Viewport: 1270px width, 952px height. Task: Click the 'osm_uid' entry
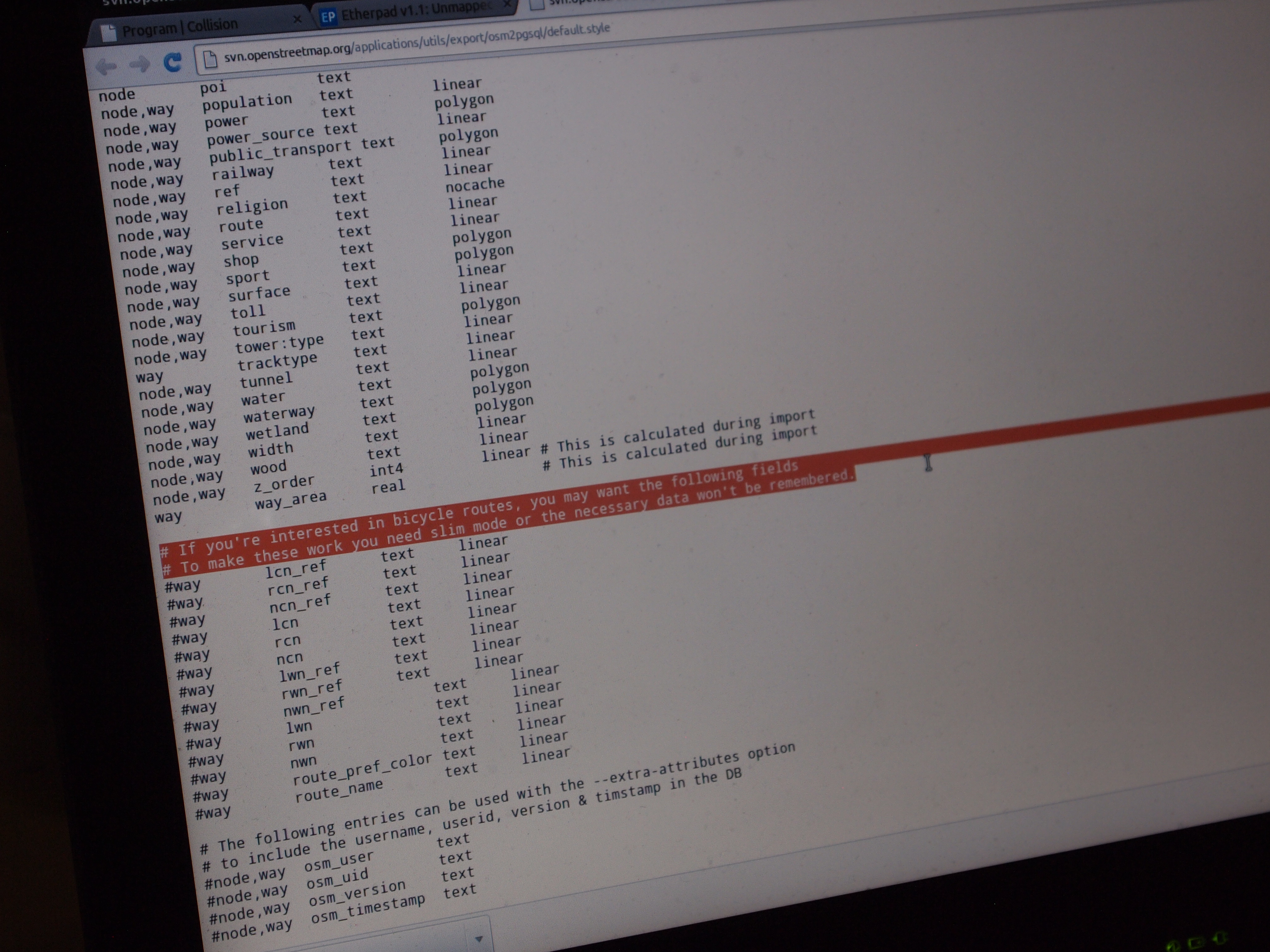338,879
